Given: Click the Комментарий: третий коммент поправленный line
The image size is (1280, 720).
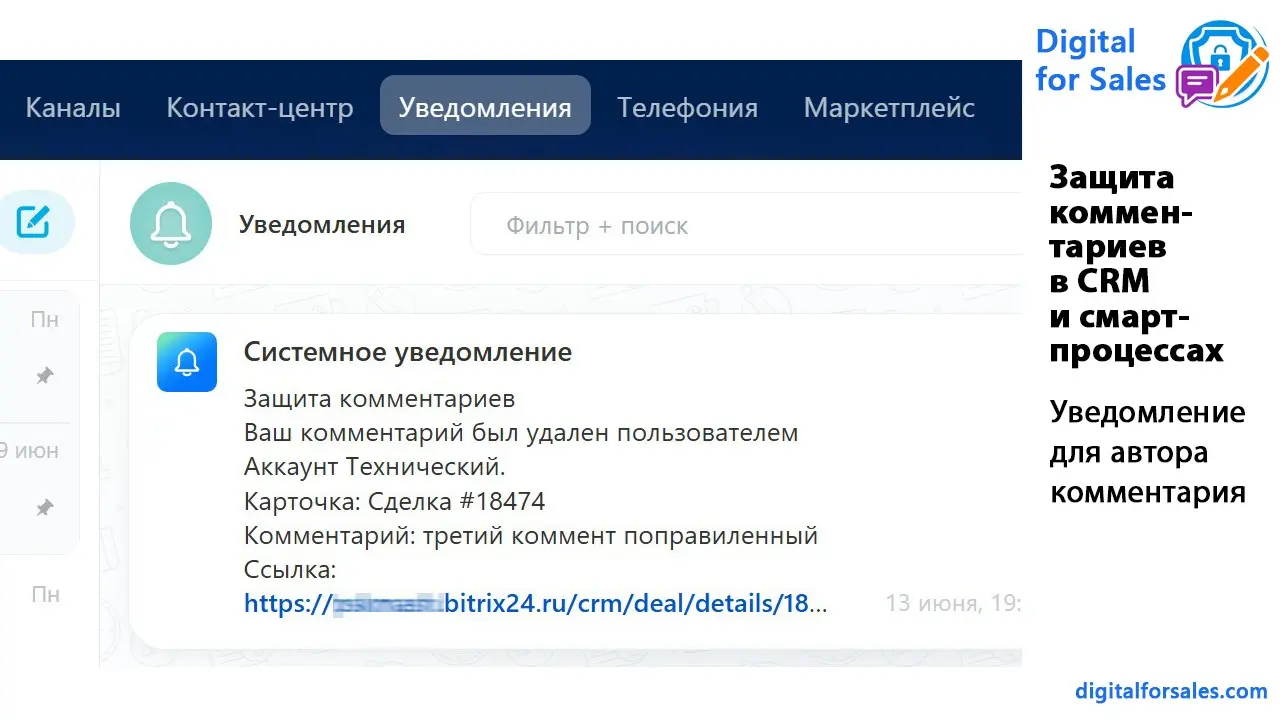Looking at the screenshot, I should click(531, 535).
